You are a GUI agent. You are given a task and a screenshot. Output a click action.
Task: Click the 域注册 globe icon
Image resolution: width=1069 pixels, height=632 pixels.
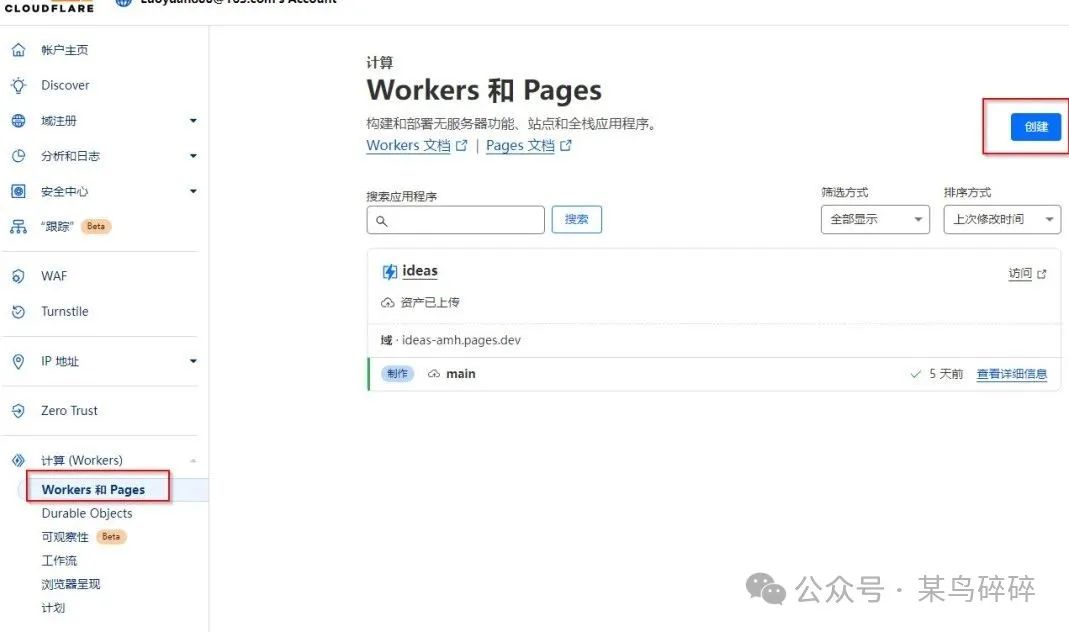[x=18, y=121]
